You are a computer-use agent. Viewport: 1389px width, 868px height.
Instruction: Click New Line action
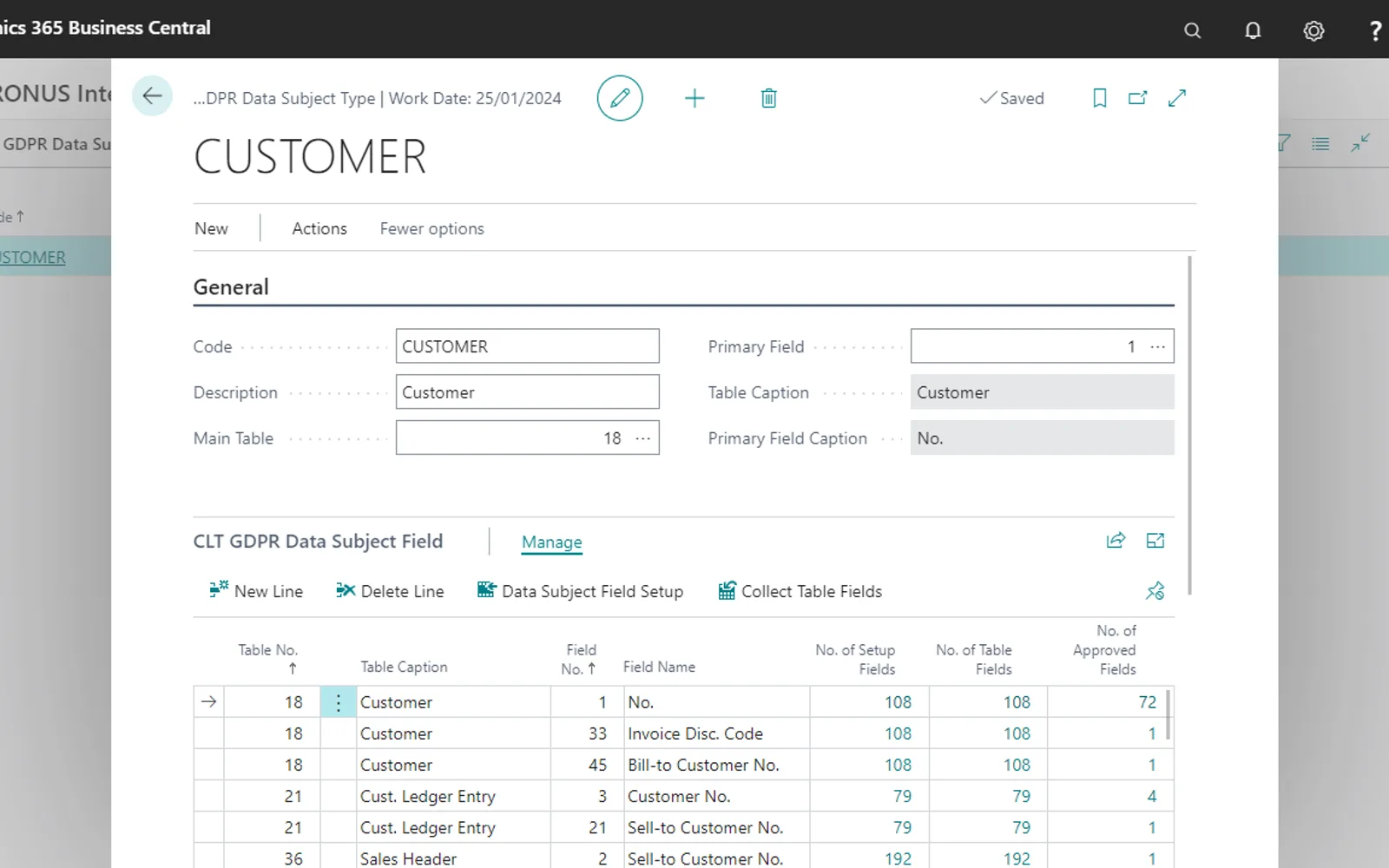click(x=256, y=591)
